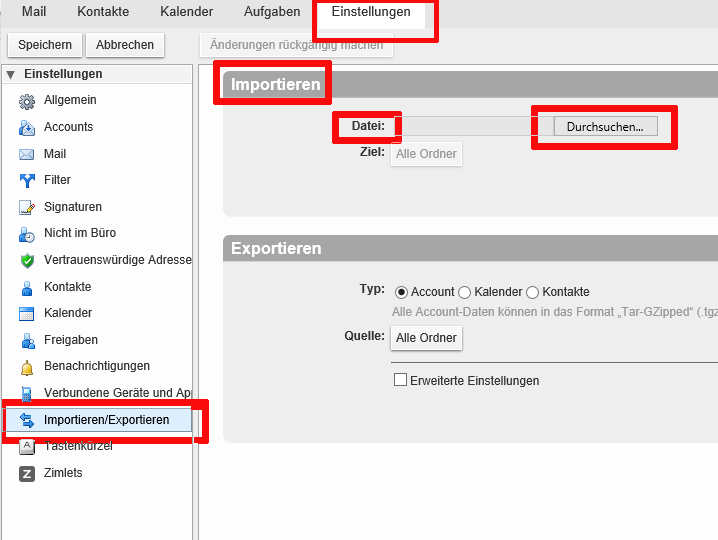Click the Importieren/Exportieren arrows icon
Screen dimensions: 718x540
[x=27, y=420]
